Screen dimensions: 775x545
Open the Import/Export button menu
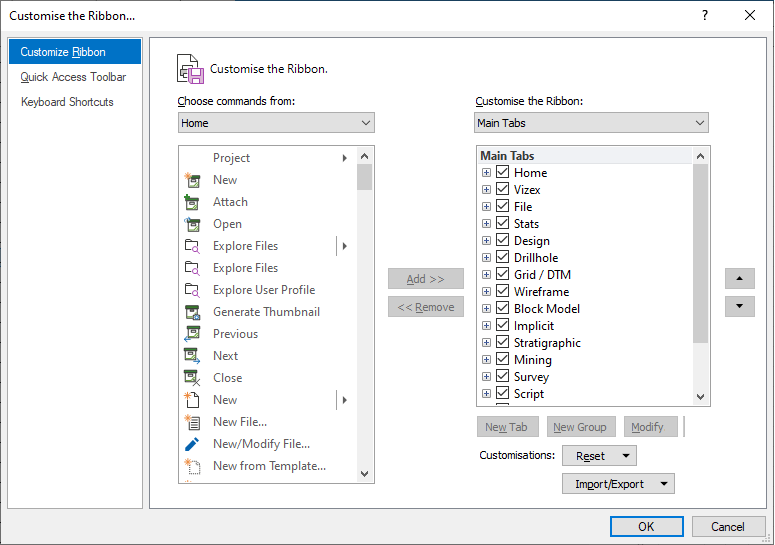[x=618, y=484]
